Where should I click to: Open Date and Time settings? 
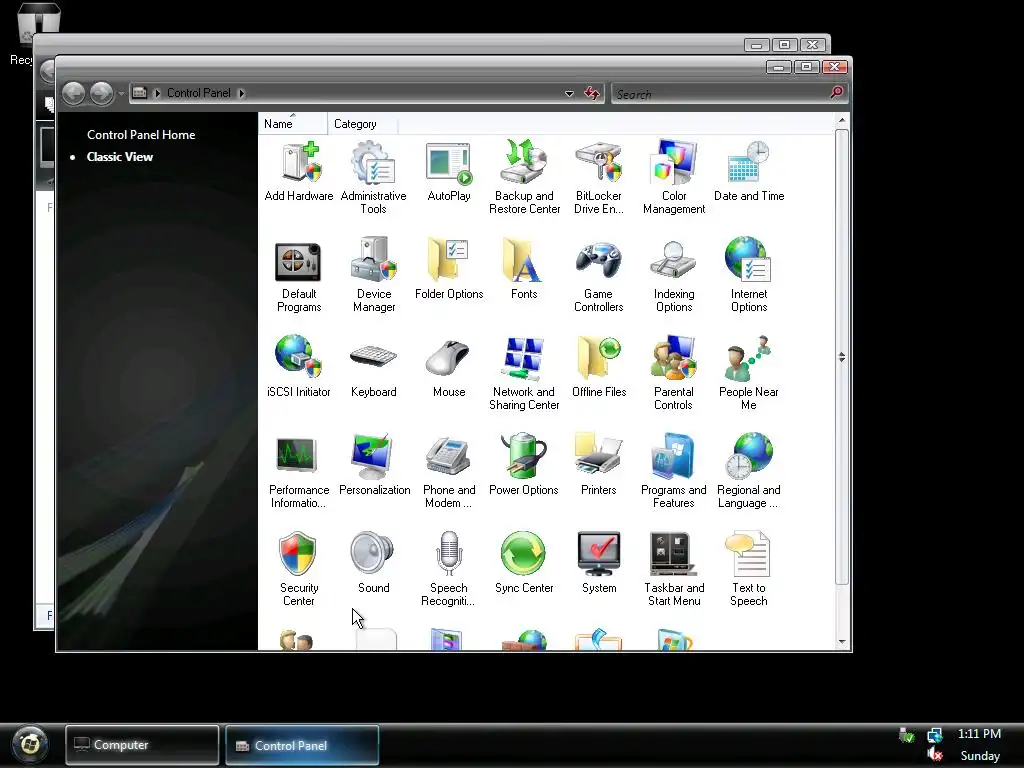[x=749, y=171]
